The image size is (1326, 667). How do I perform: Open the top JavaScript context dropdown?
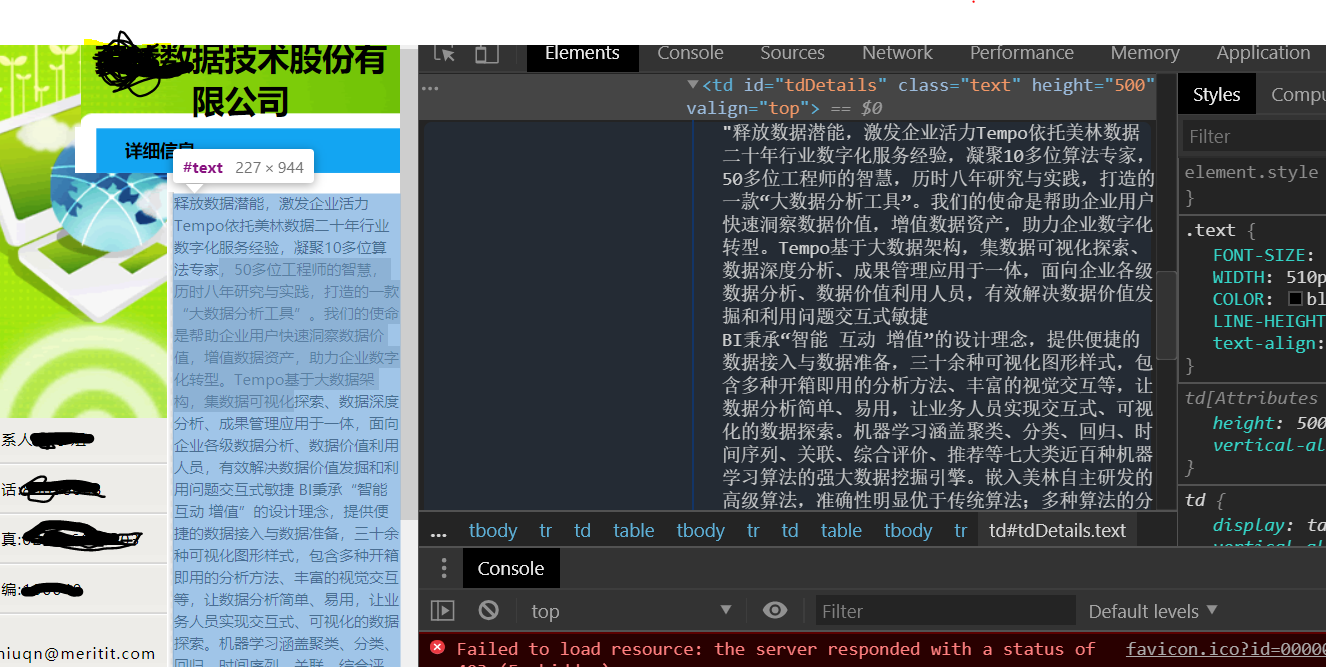click(632, 611)
